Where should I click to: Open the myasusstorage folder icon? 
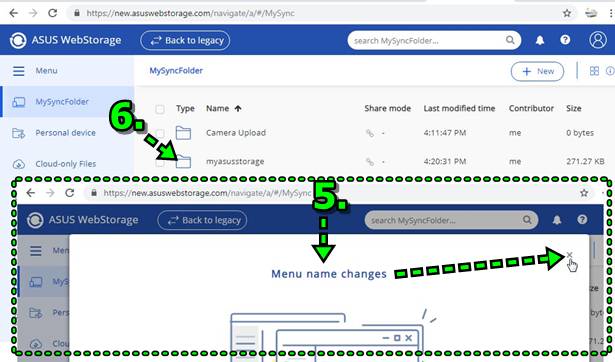pyautogui.click(x=183, y=161)
